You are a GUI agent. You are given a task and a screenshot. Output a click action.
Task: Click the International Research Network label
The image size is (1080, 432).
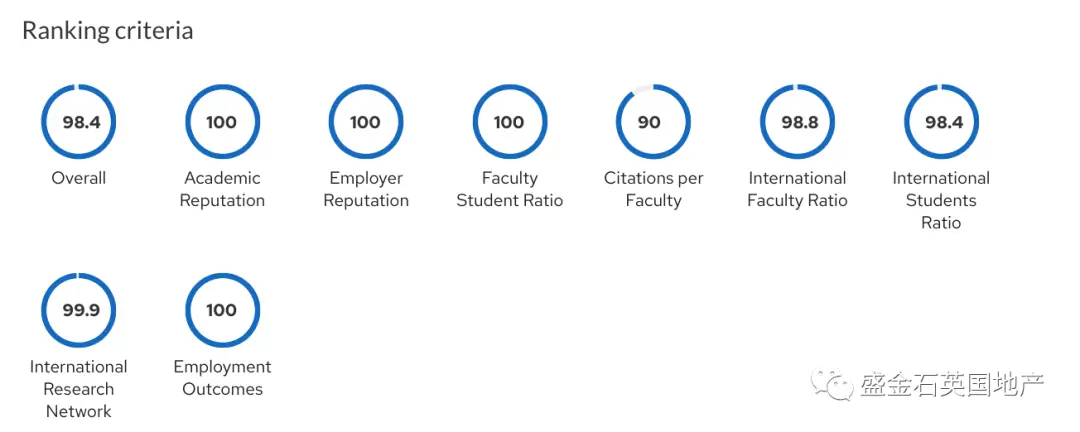pyautogui.click(x=79, y=389)
